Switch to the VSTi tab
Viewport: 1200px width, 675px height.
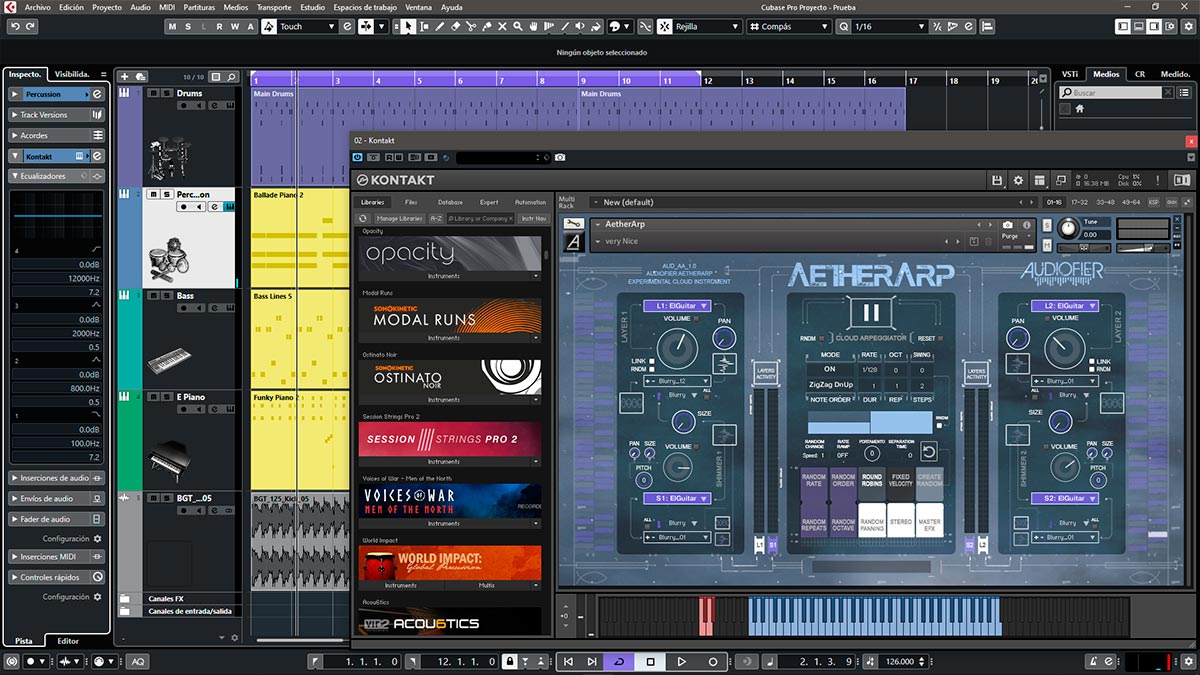[x=1070, y=74]
